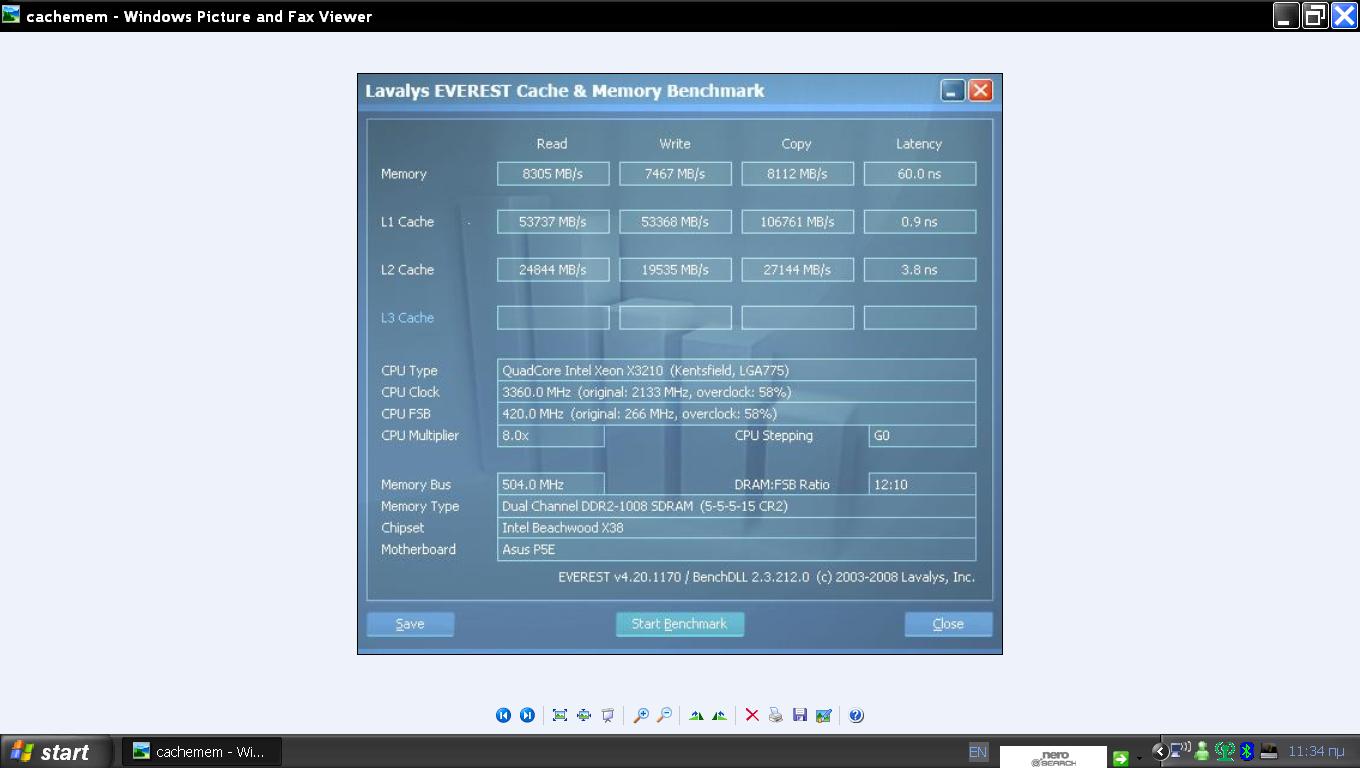
Task: Click the EN language bar indicator
Action: (978, 752)
